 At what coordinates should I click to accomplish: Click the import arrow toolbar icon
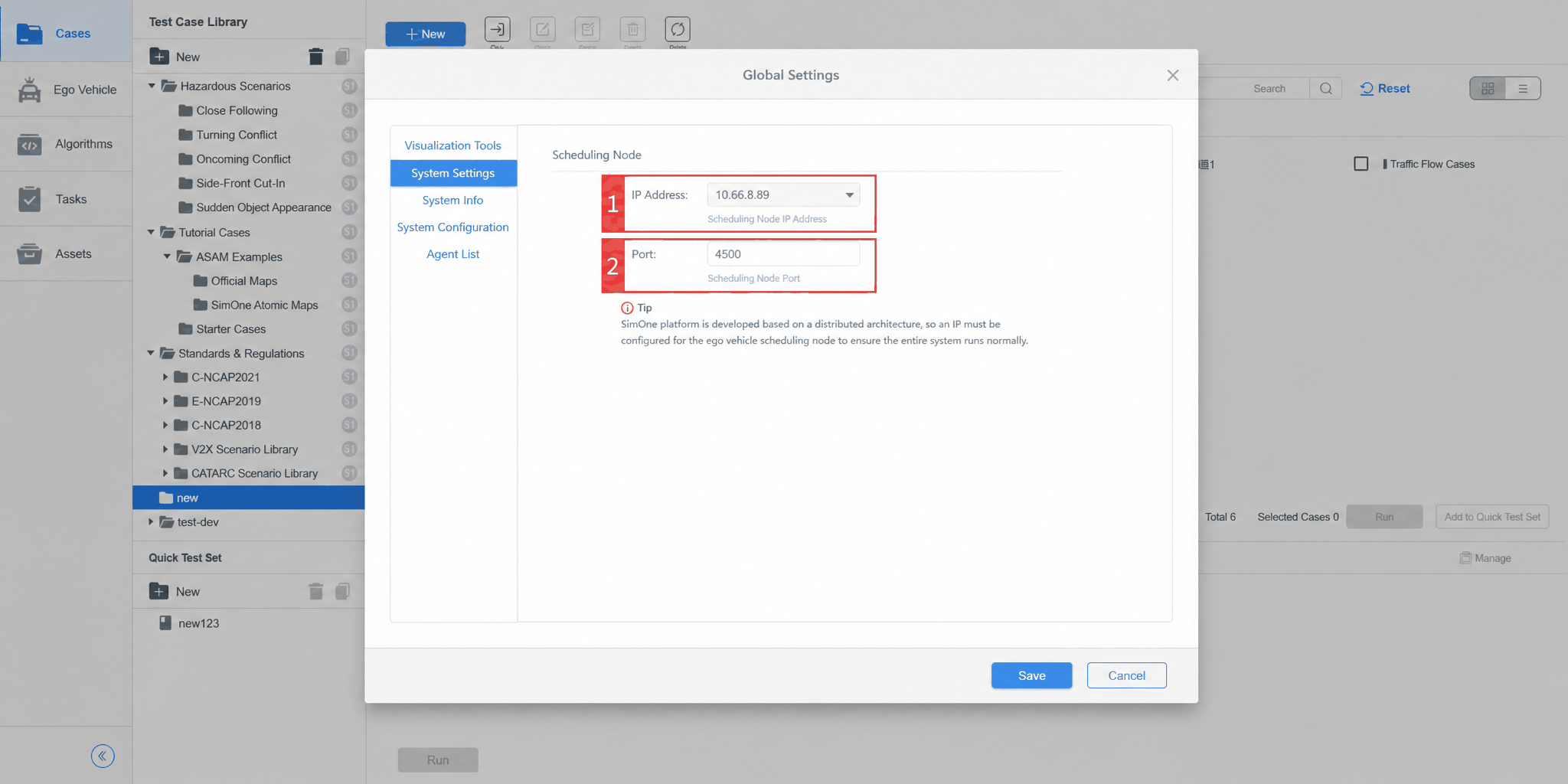coord(498,30)
